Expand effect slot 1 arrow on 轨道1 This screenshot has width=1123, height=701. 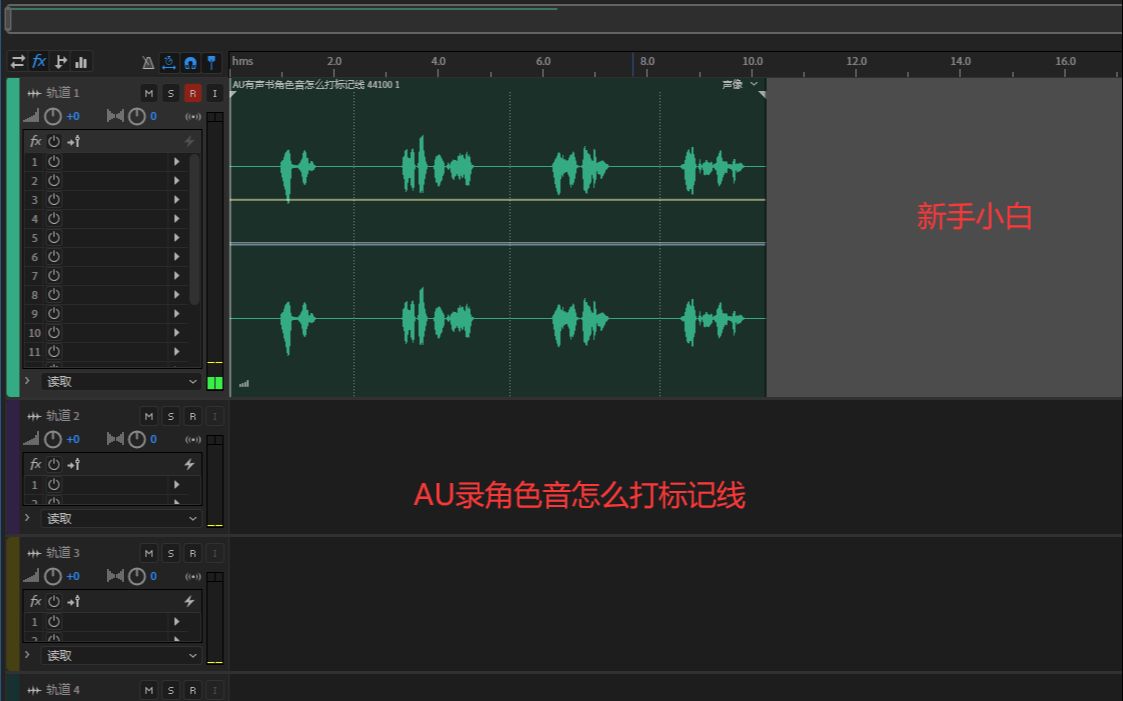177,161
